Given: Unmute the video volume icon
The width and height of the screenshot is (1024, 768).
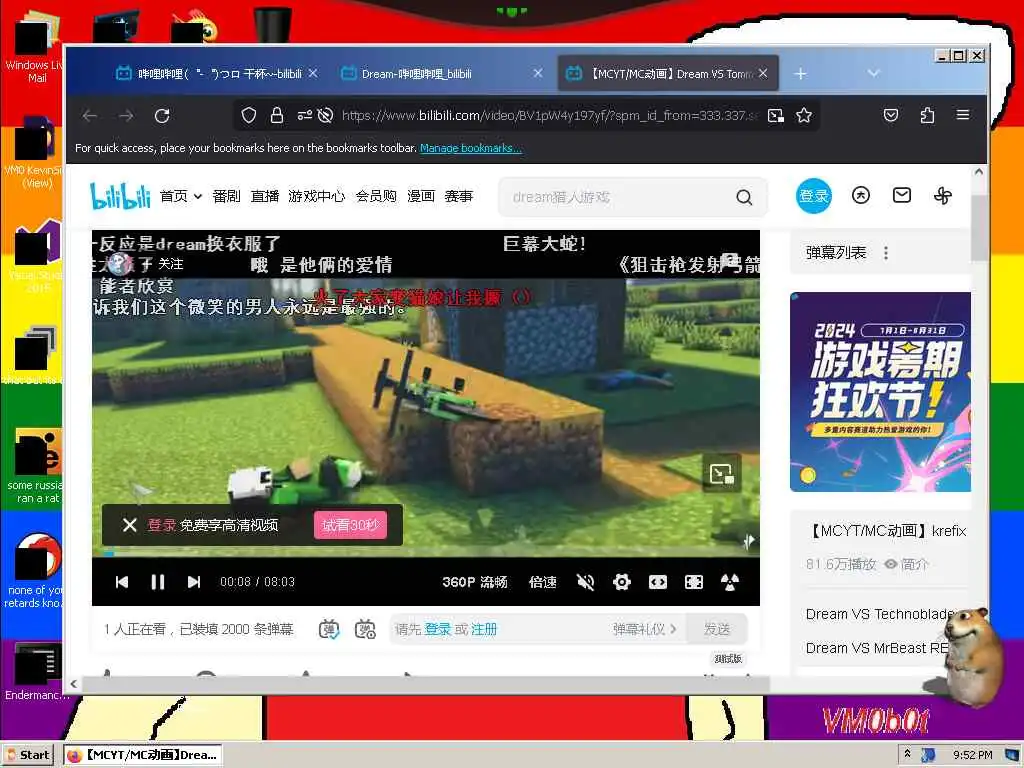Looking at the screenshot, I should coord(586,582).
